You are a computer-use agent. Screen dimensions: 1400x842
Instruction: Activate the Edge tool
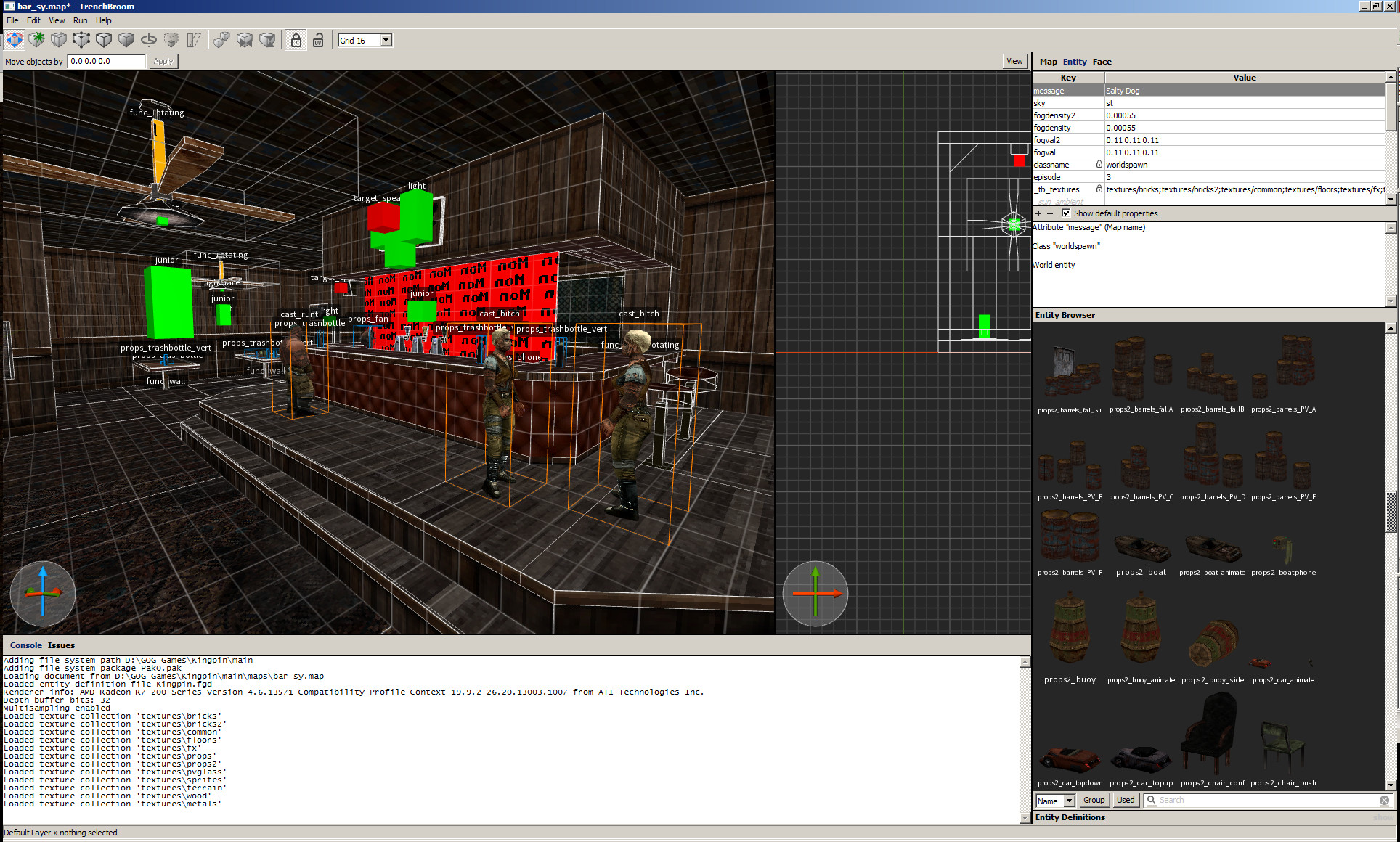(105, 40)
